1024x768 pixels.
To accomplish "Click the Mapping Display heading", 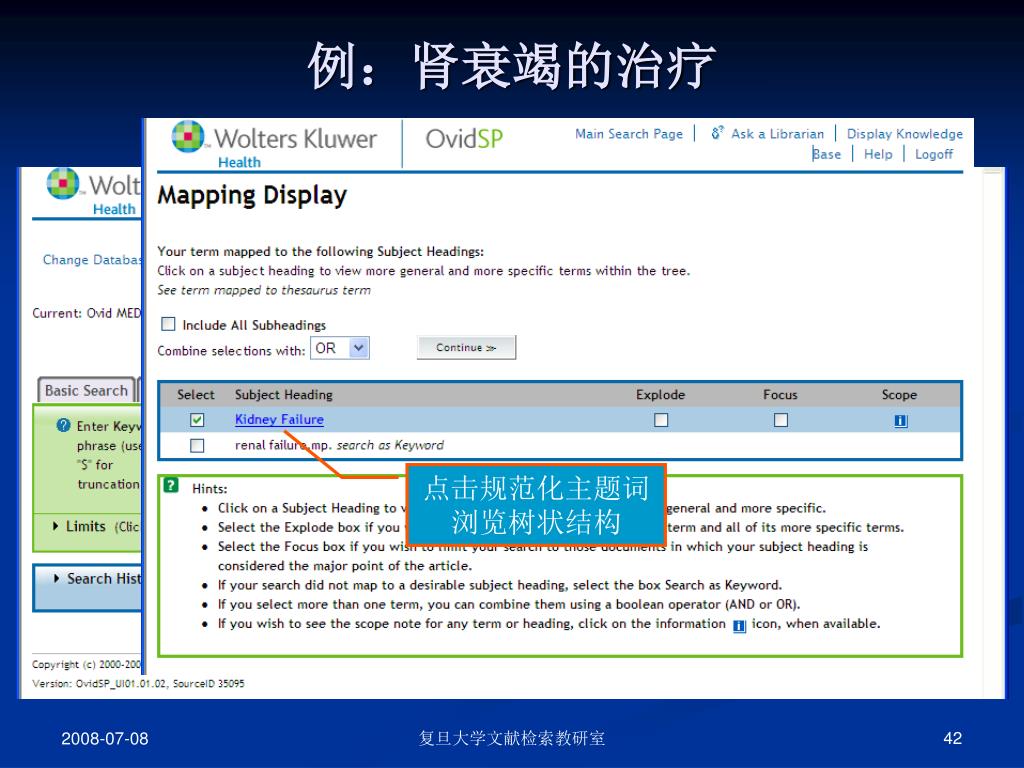I will point(252,196).
